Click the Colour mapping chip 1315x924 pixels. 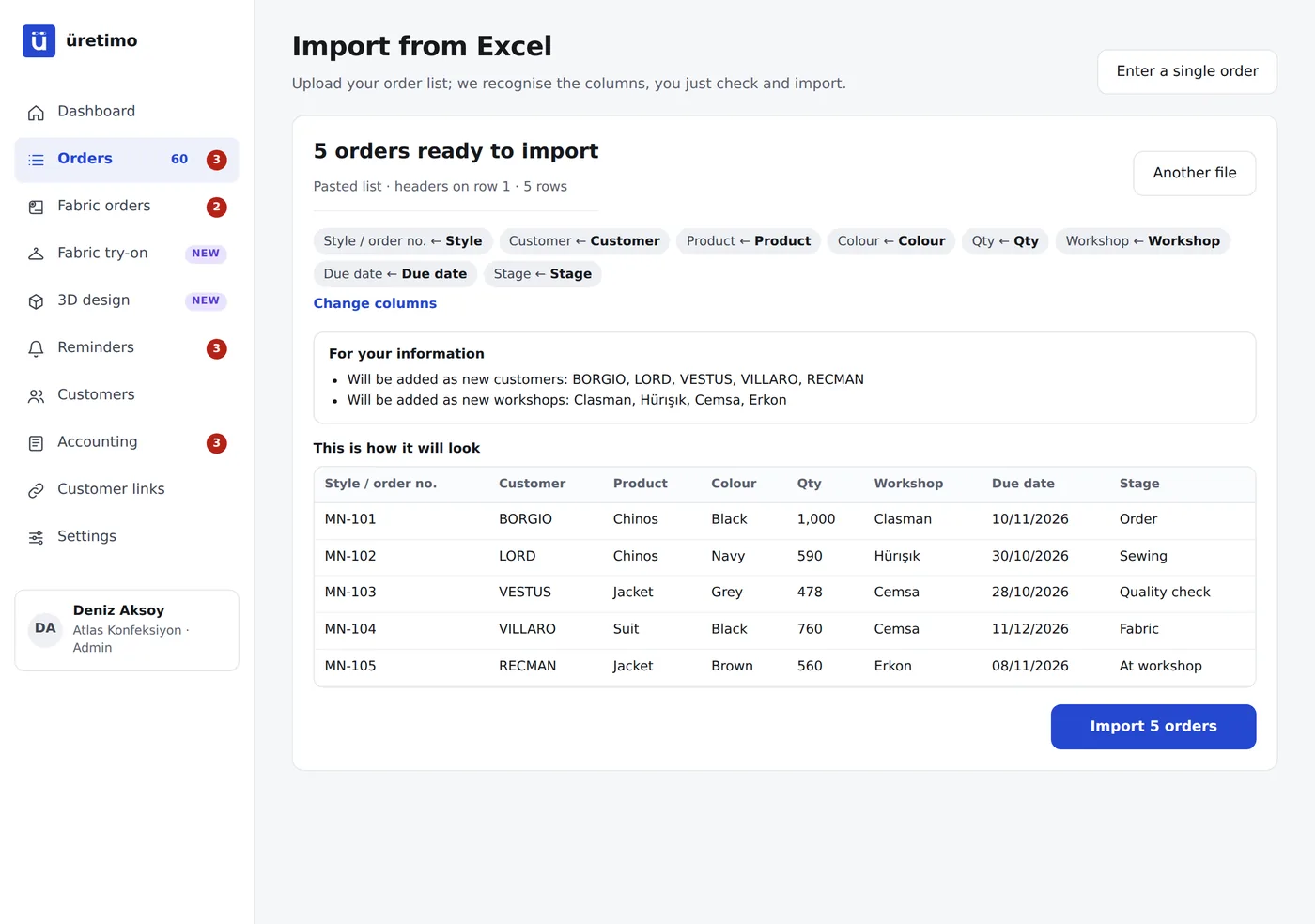891,241
